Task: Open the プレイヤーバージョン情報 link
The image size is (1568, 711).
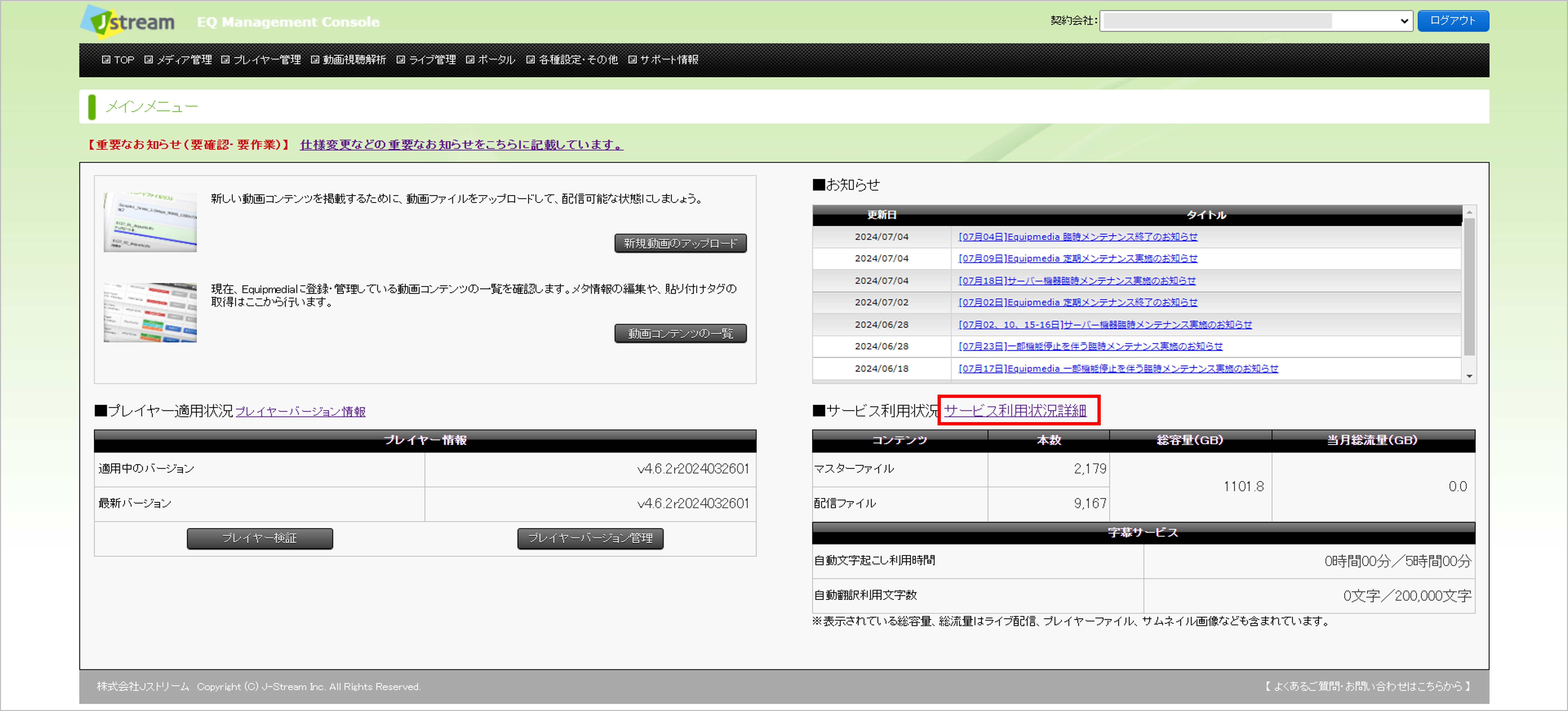Action: pyautogui.click(x=301, y=412)
